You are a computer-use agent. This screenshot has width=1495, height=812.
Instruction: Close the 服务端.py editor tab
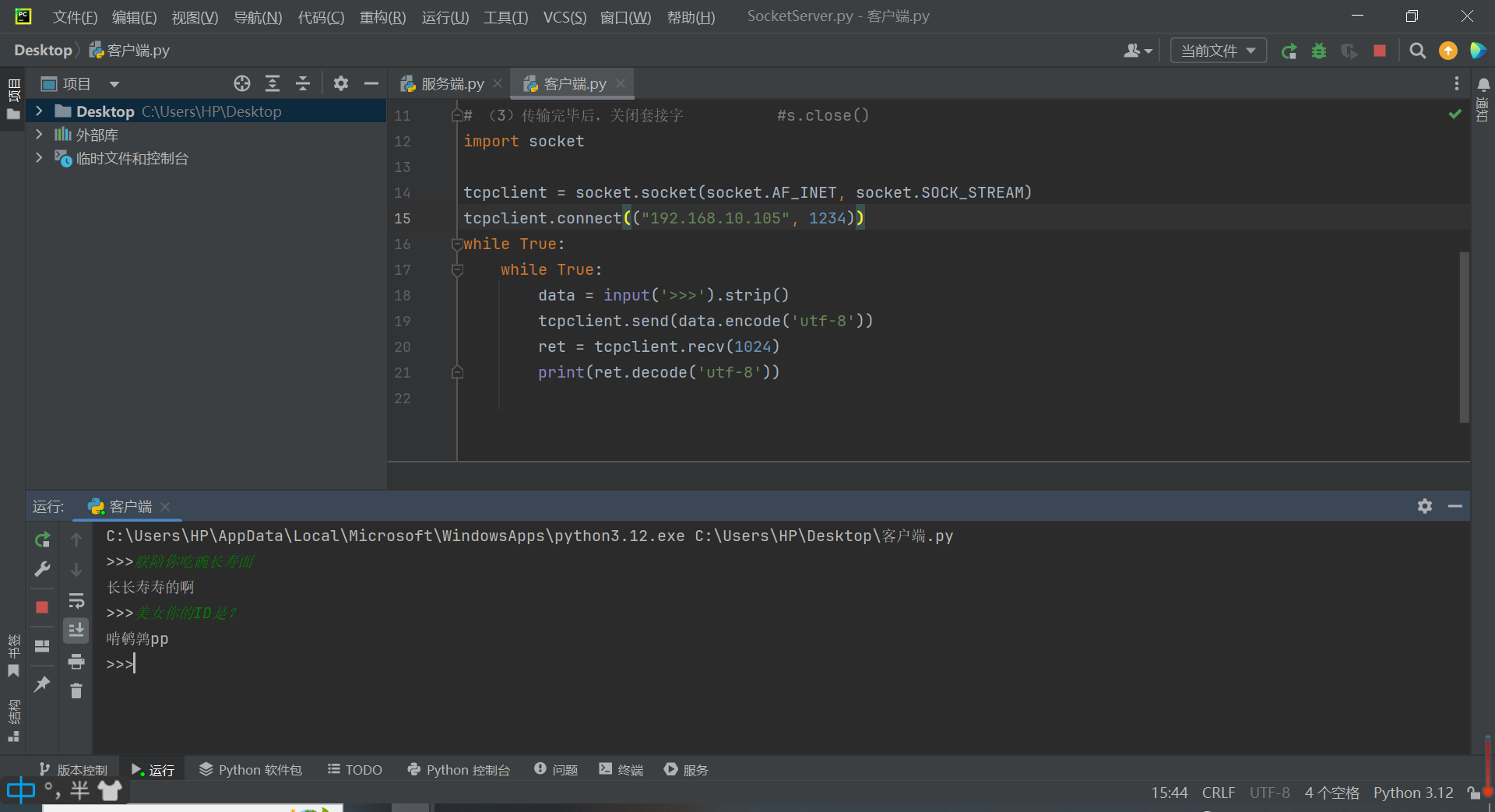point(498,83)
